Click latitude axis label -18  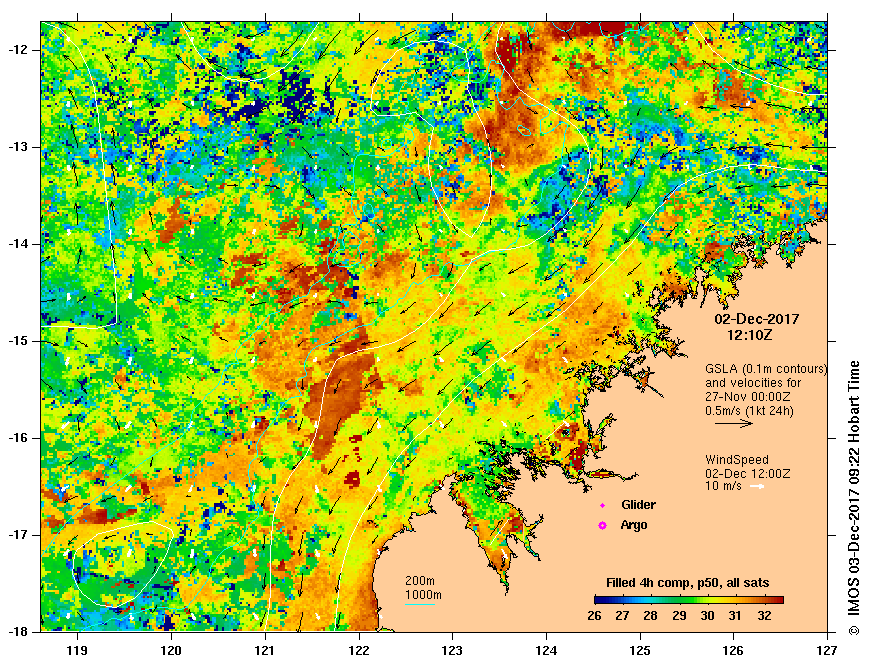[17, 632]
